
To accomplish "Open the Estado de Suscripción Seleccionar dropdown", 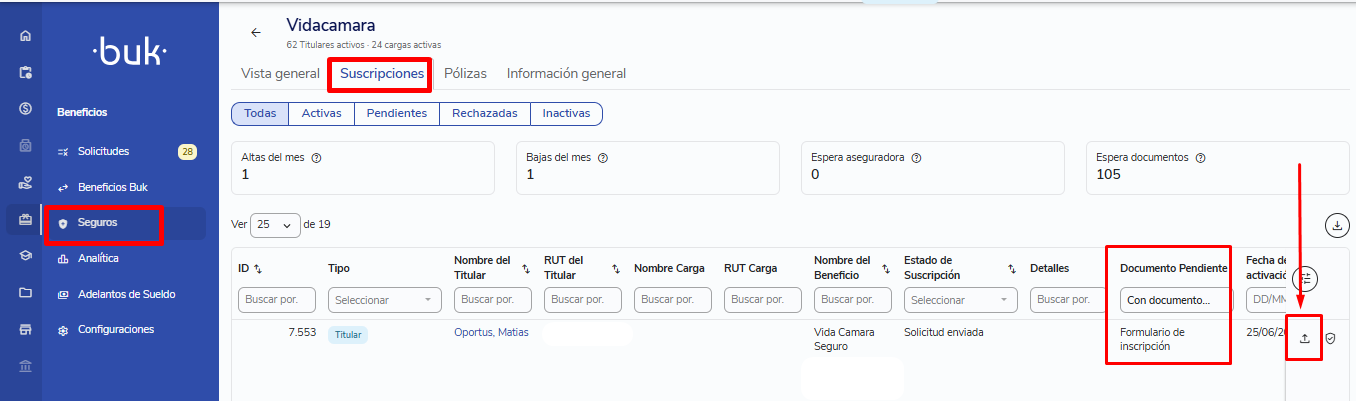I will [x=961, y=300].
